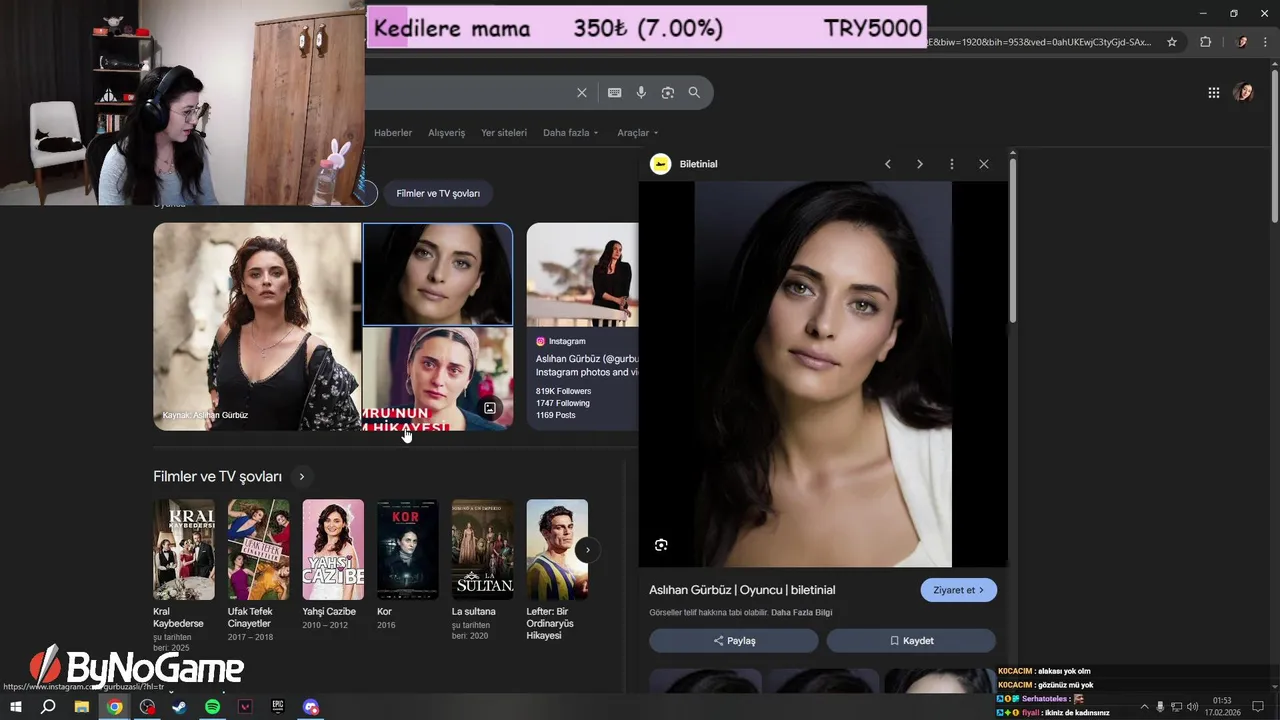
Task: Go to next image in preview panel
Action: [x=919, y=164]
